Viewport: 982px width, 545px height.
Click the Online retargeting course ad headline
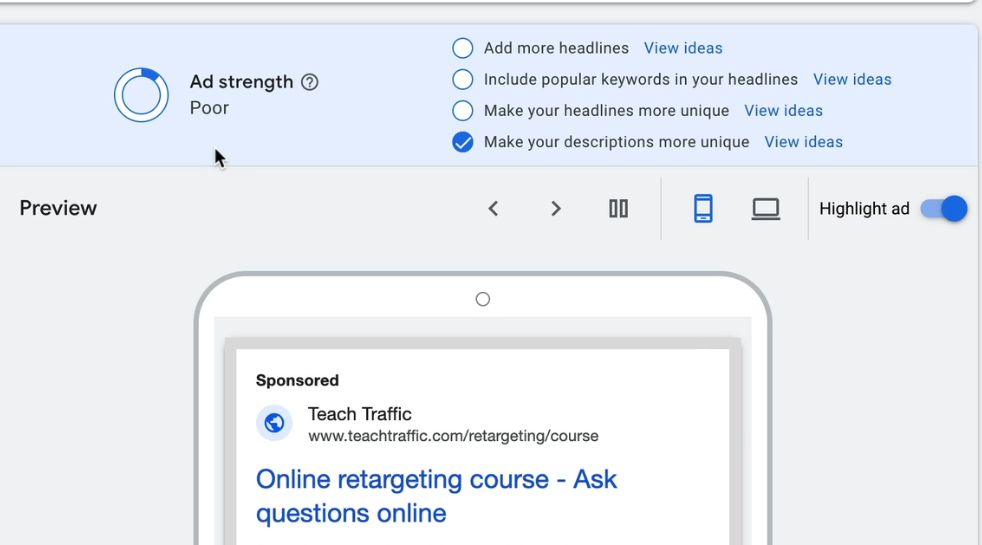(x=437, y=496)
